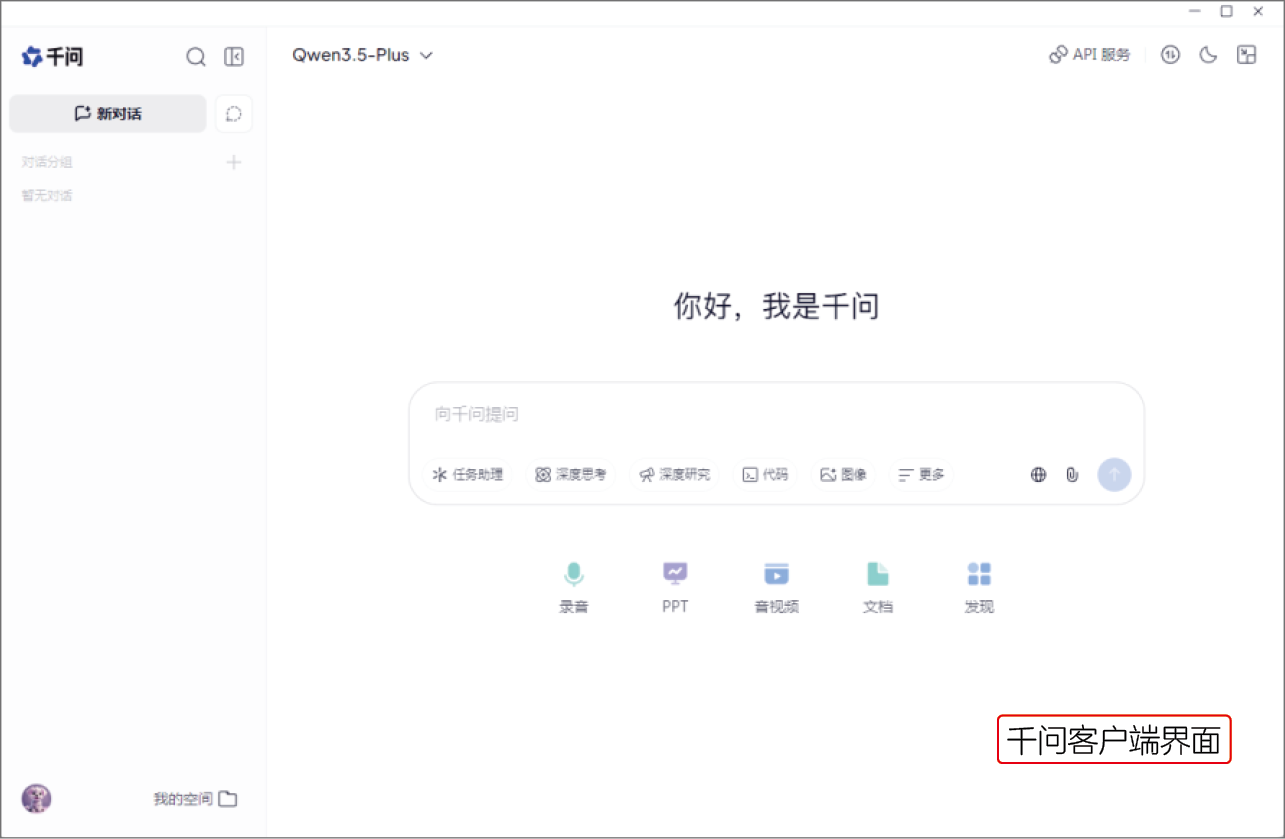Add a new 对话分组 with plus

pos(234,162)
